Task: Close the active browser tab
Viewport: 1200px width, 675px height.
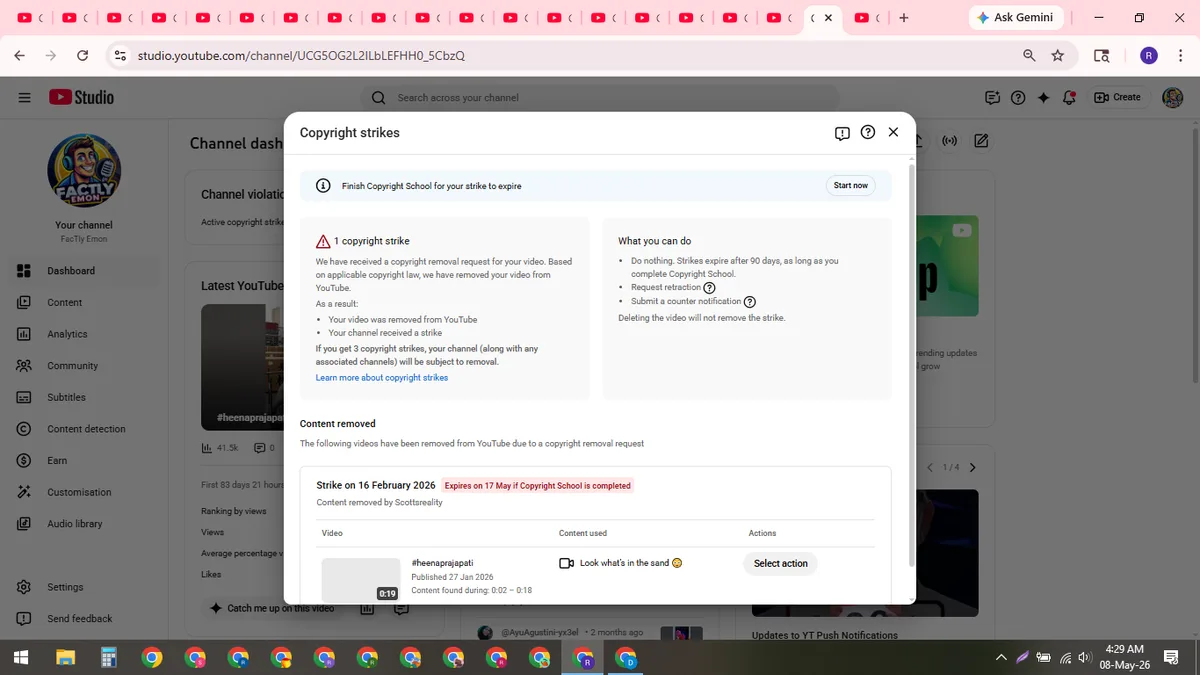Action: coord(828,18)
